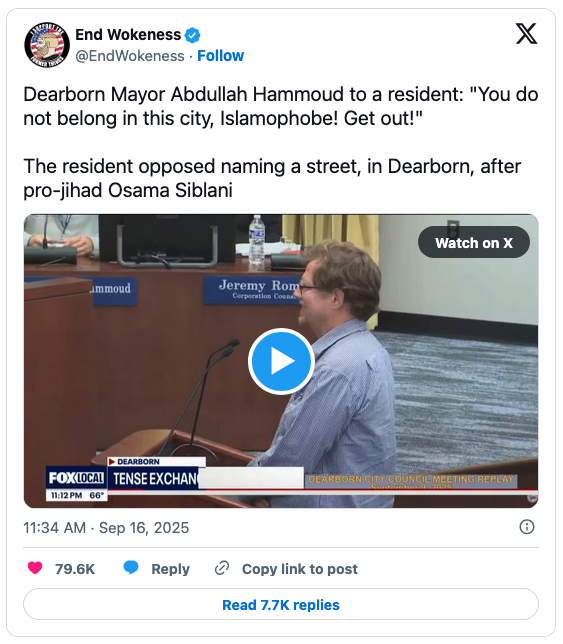Click the chain link copy icon
Screen dimensions: 563x644
tap(222, 568)
